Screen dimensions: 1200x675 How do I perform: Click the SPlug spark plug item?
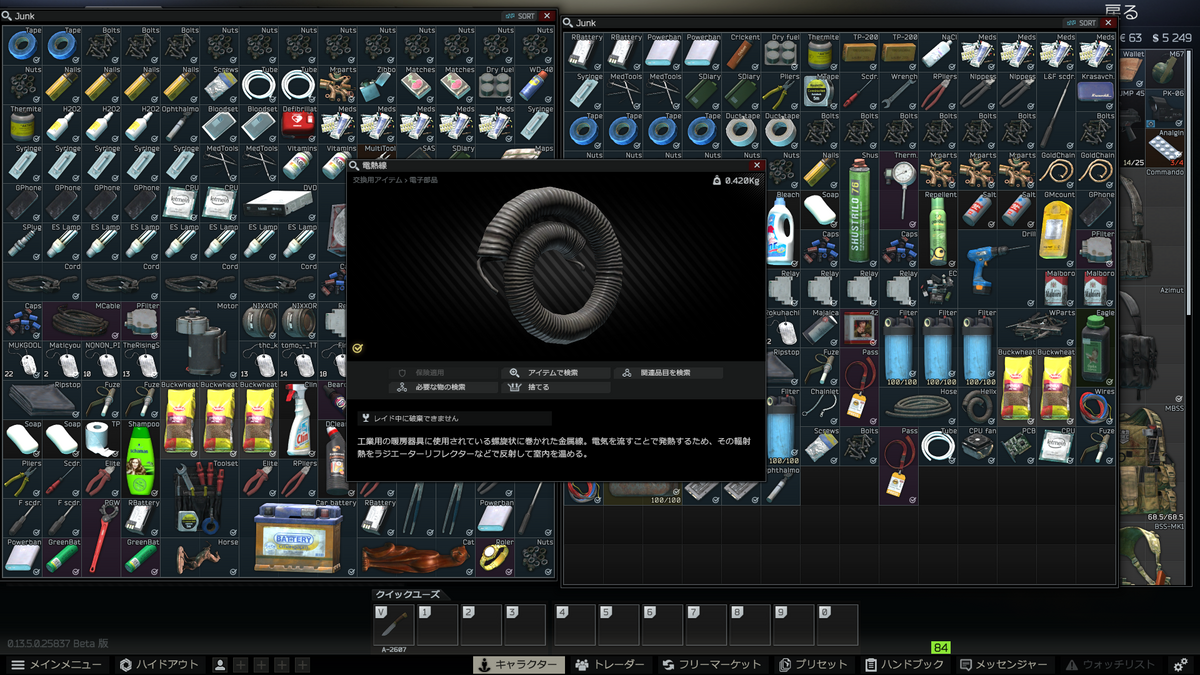point(21,243)
